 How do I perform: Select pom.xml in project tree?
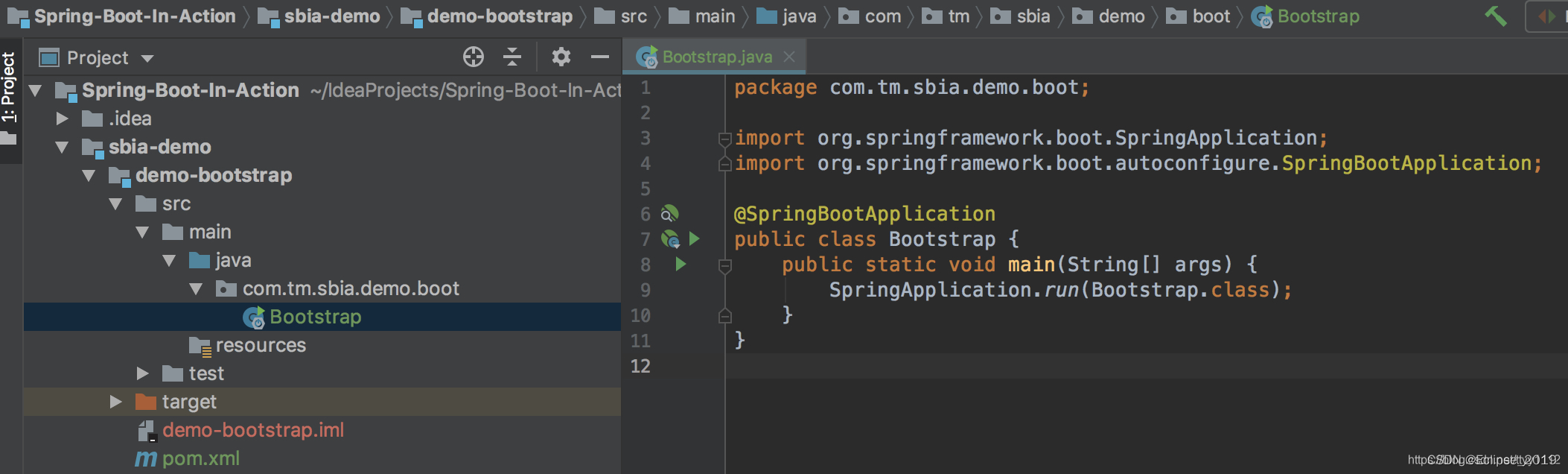click(322, 458)
